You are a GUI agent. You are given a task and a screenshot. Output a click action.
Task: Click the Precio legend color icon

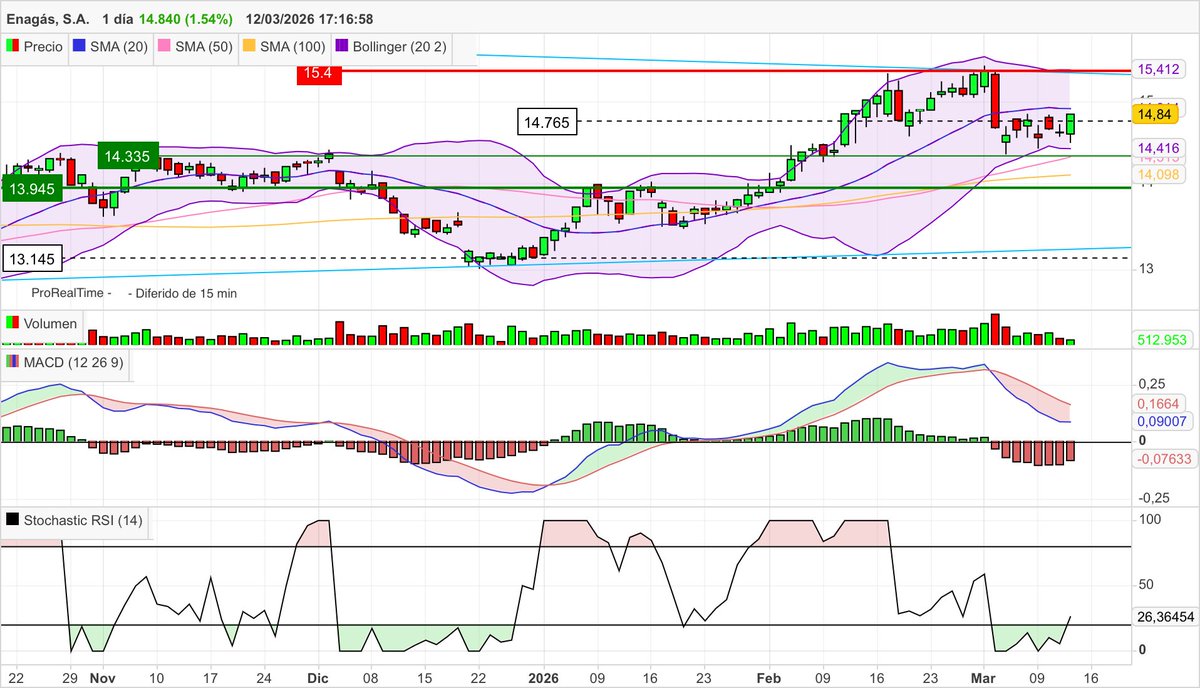point(12,46)
